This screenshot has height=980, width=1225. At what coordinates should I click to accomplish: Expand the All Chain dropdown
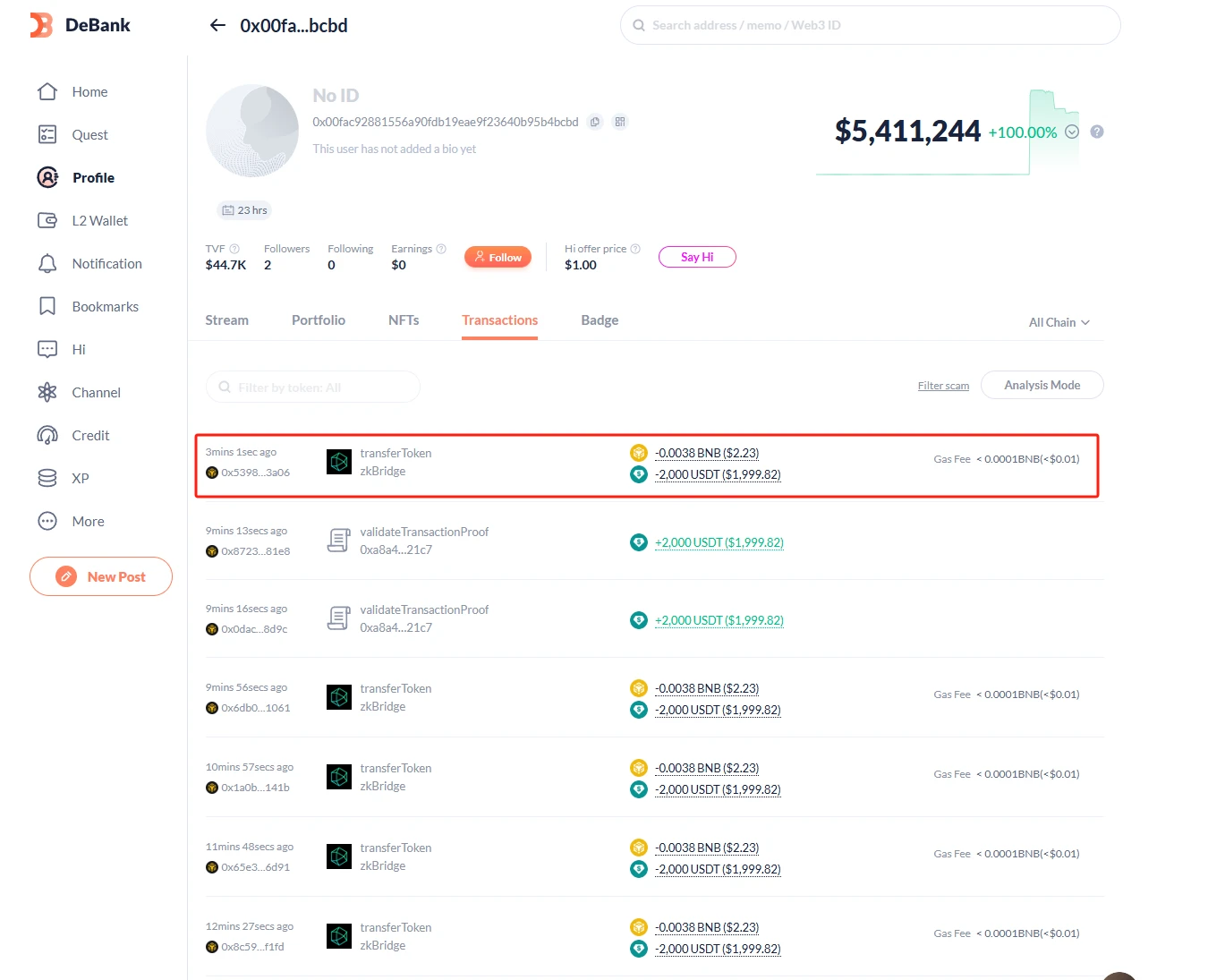1059,322
